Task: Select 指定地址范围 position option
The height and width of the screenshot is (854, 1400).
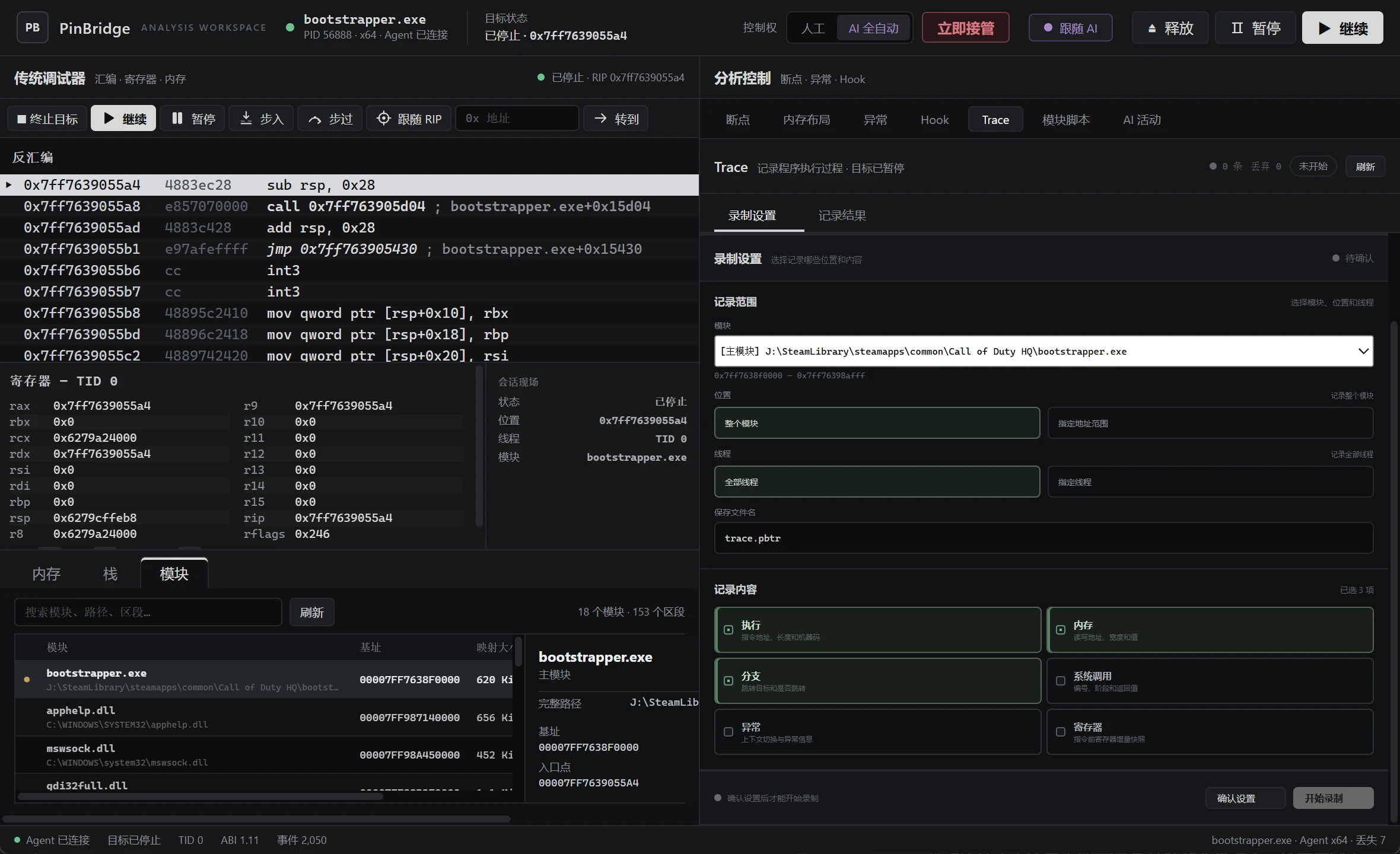Action: [1210, 423]
